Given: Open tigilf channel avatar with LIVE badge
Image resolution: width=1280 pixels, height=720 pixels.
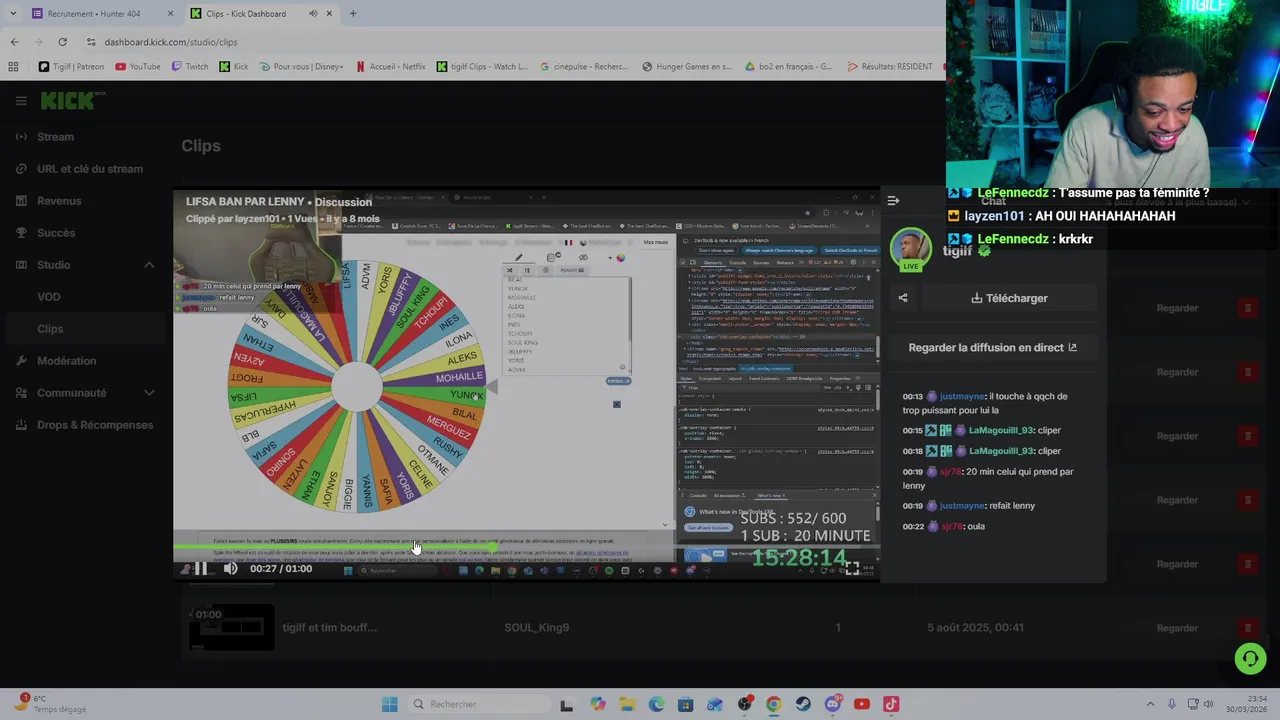Looking at the screenshot, I should pyautogui.click(x=910, y=249).
